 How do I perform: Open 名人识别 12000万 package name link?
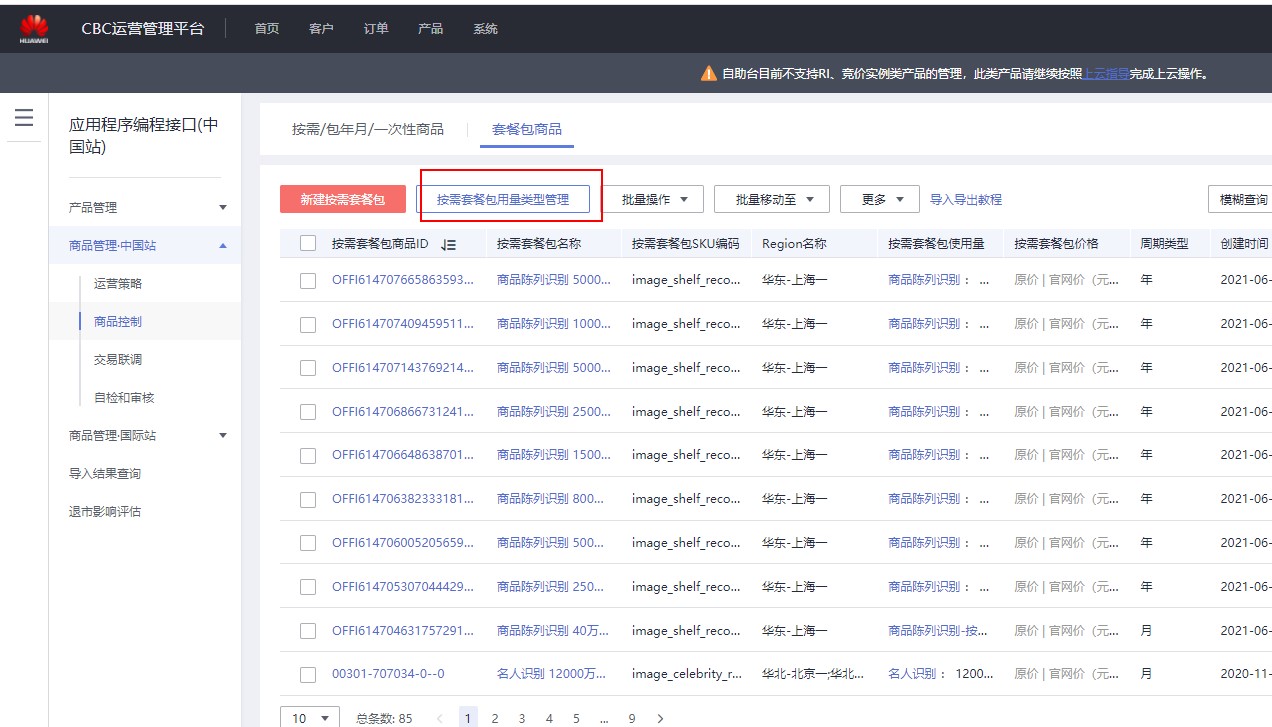(552, 674)
